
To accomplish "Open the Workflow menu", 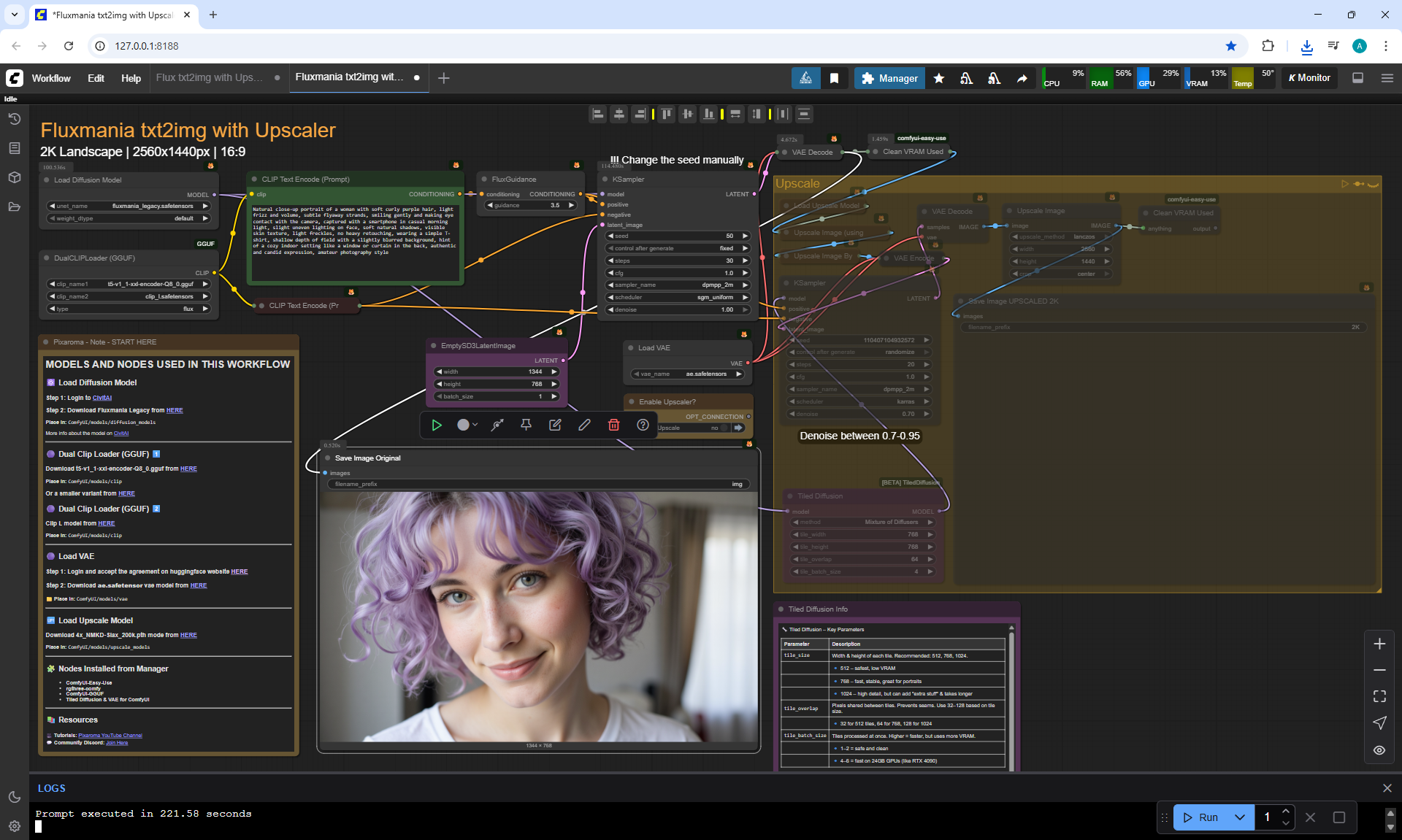I will (51, 78).
